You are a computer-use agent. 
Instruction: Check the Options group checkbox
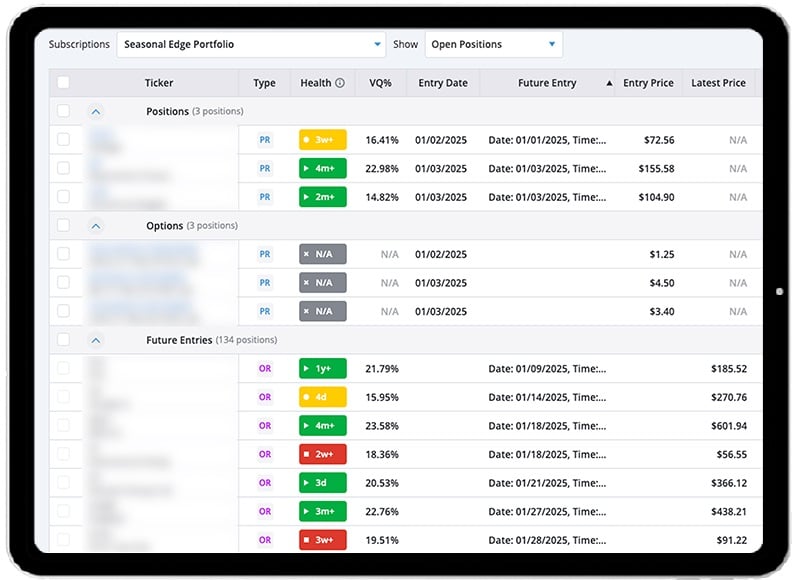click(x=64, y=226)
